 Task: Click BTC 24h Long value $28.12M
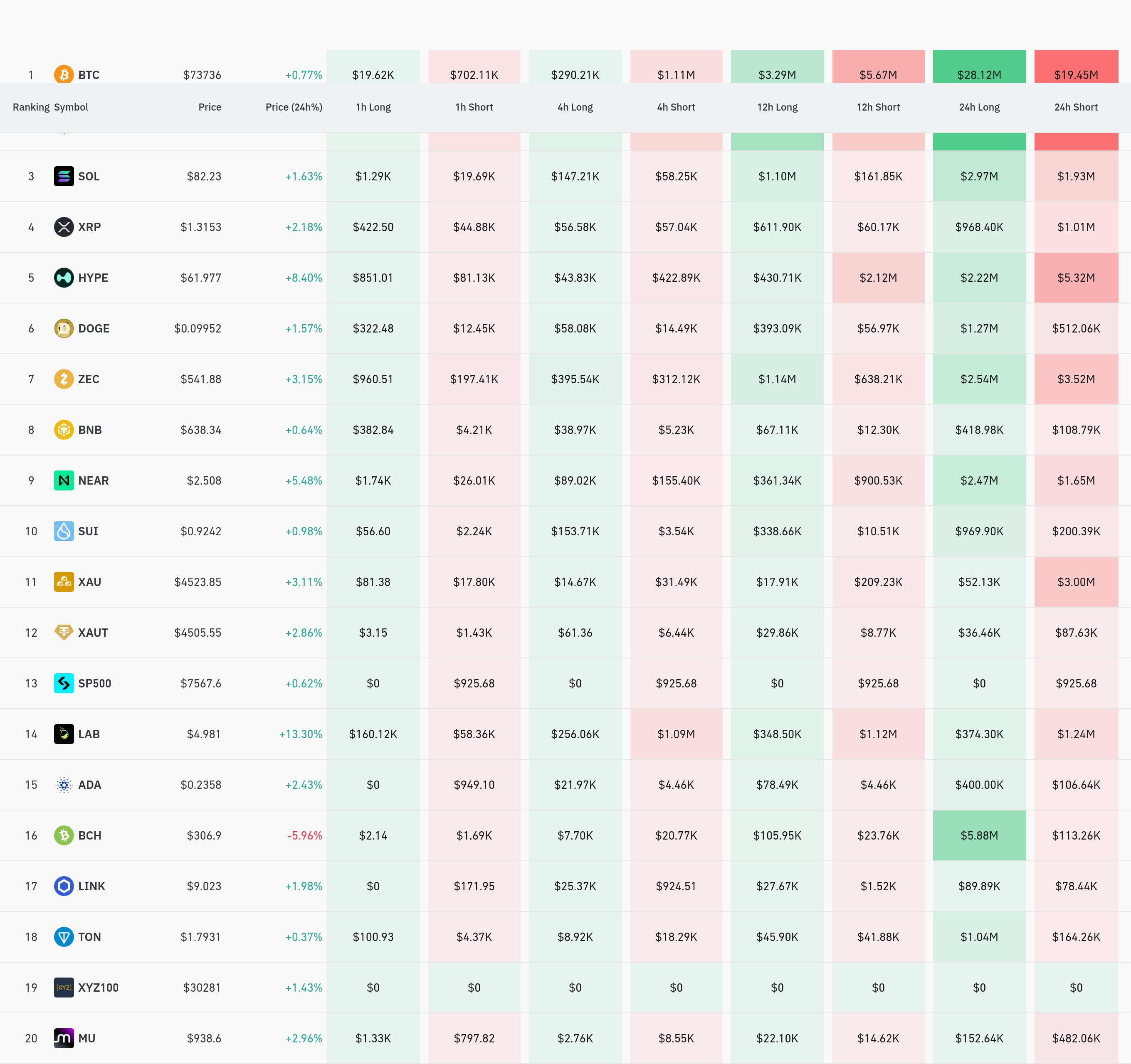click(979, 74)
